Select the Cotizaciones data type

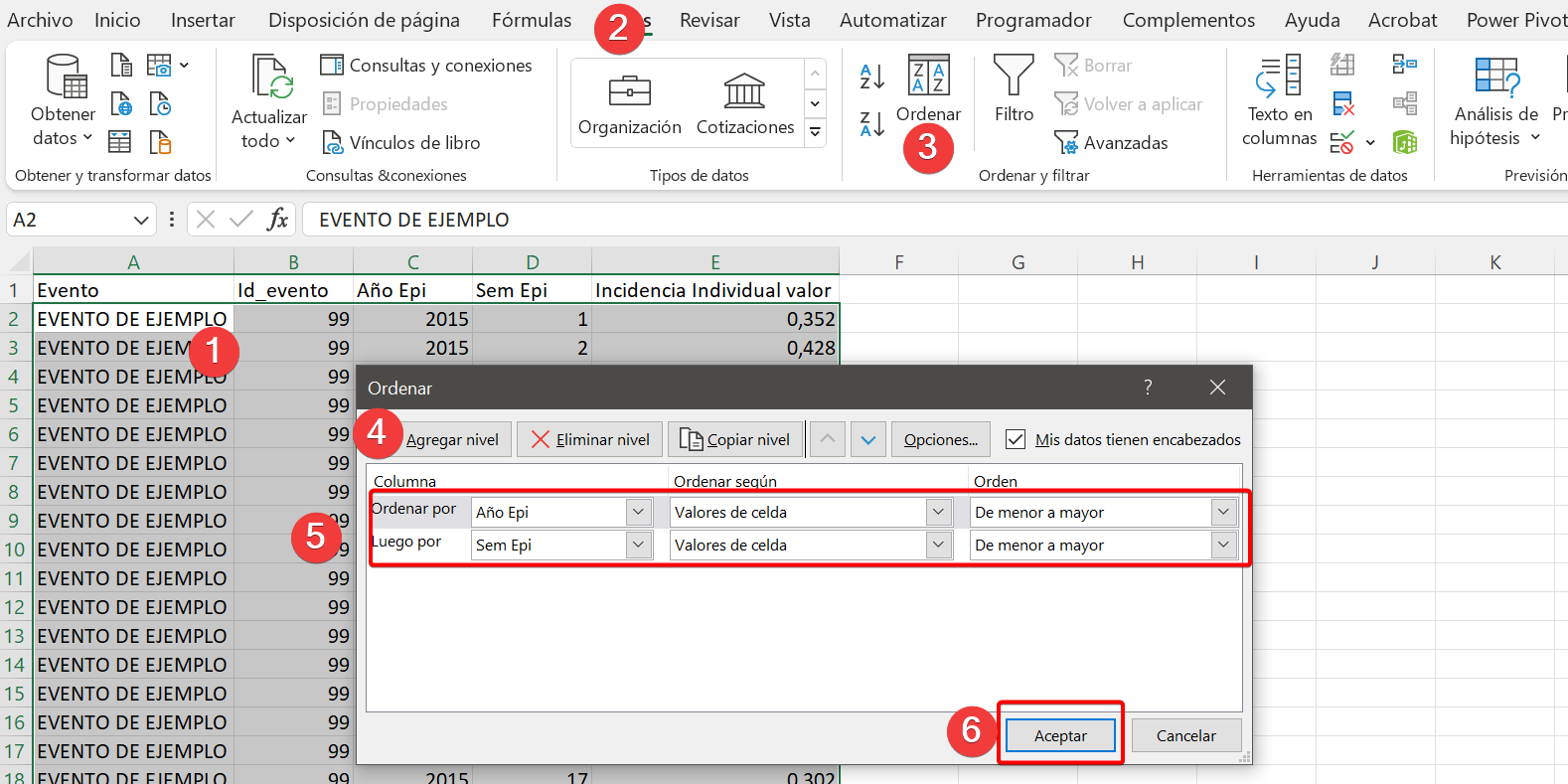[x=745, y=104]
